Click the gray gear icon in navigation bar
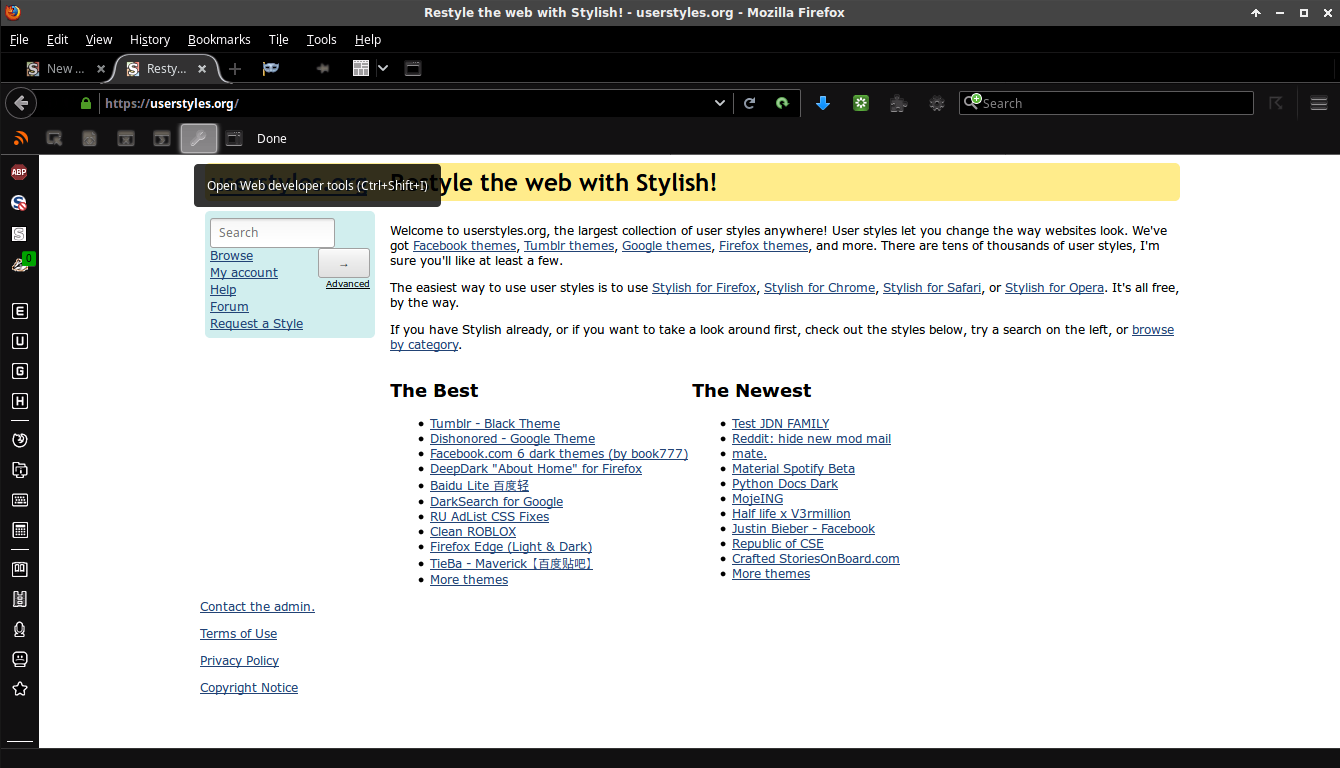 [x=937, y=103]
